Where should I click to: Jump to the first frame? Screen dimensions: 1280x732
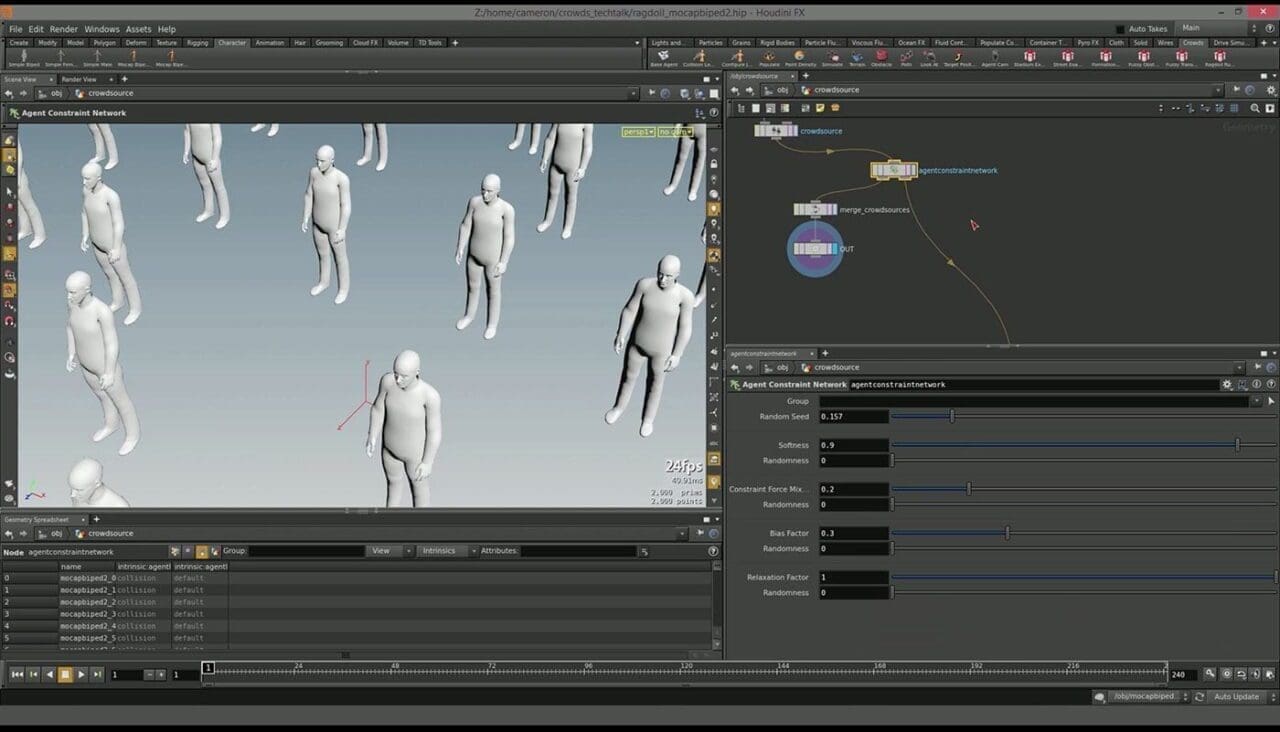tap(17, 675)
